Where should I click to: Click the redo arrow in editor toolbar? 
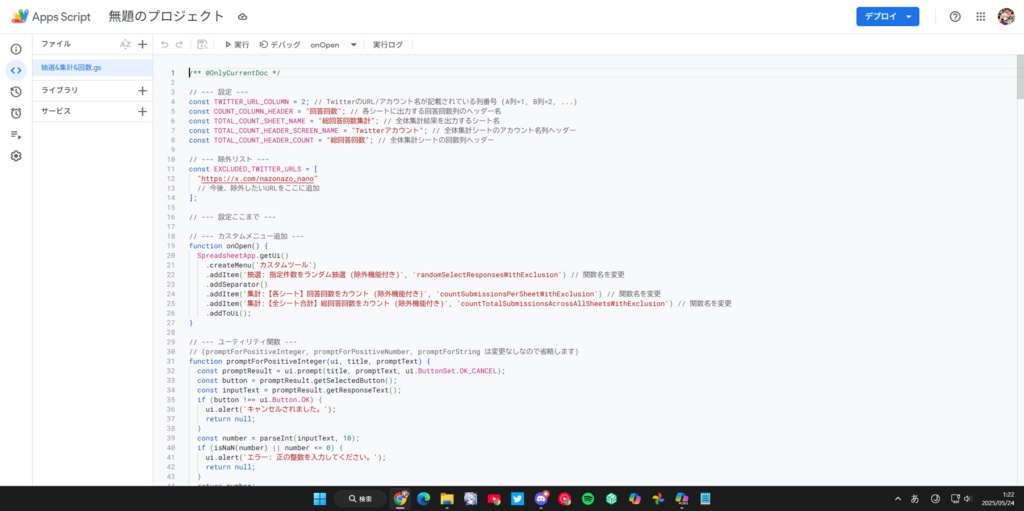click(x=179, y=44)
